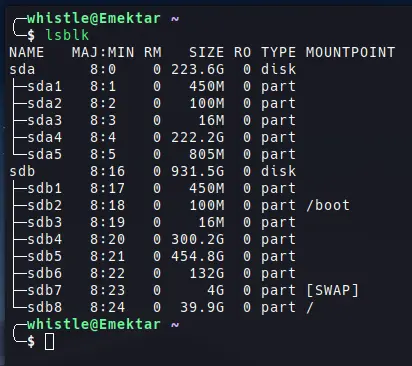This screenshot has height=366, width=412.
Task: Click the sdb8 partition entry
Action: pos(45,307)
